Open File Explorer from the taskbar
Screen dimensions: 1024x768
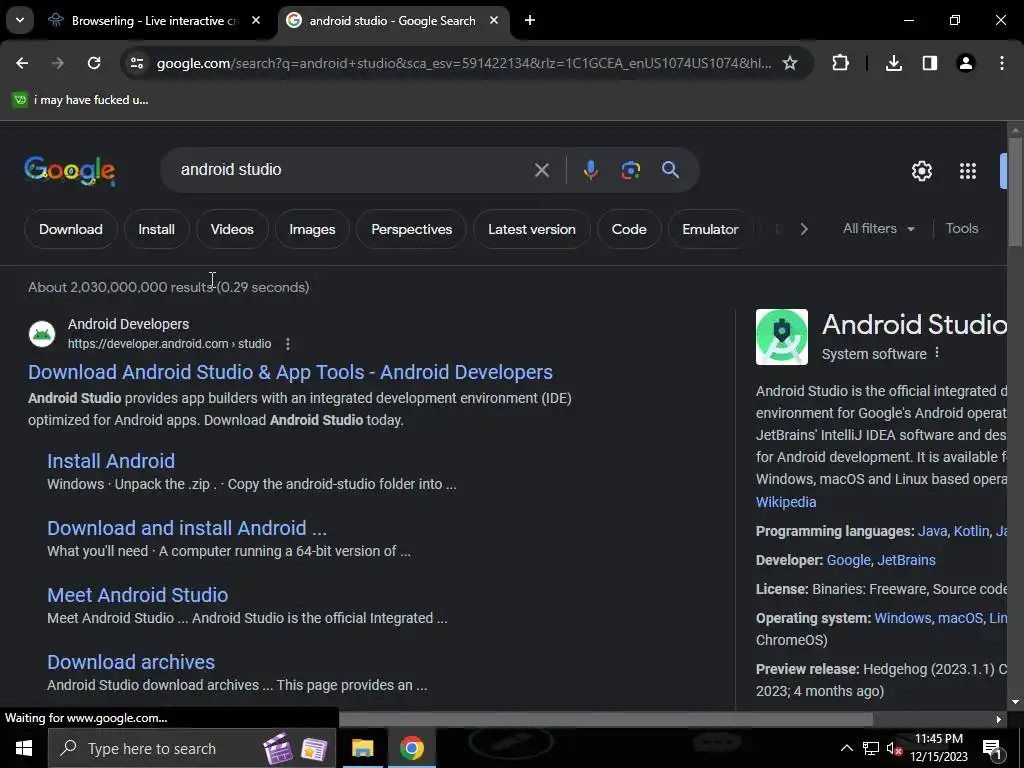tap(362, 748)
